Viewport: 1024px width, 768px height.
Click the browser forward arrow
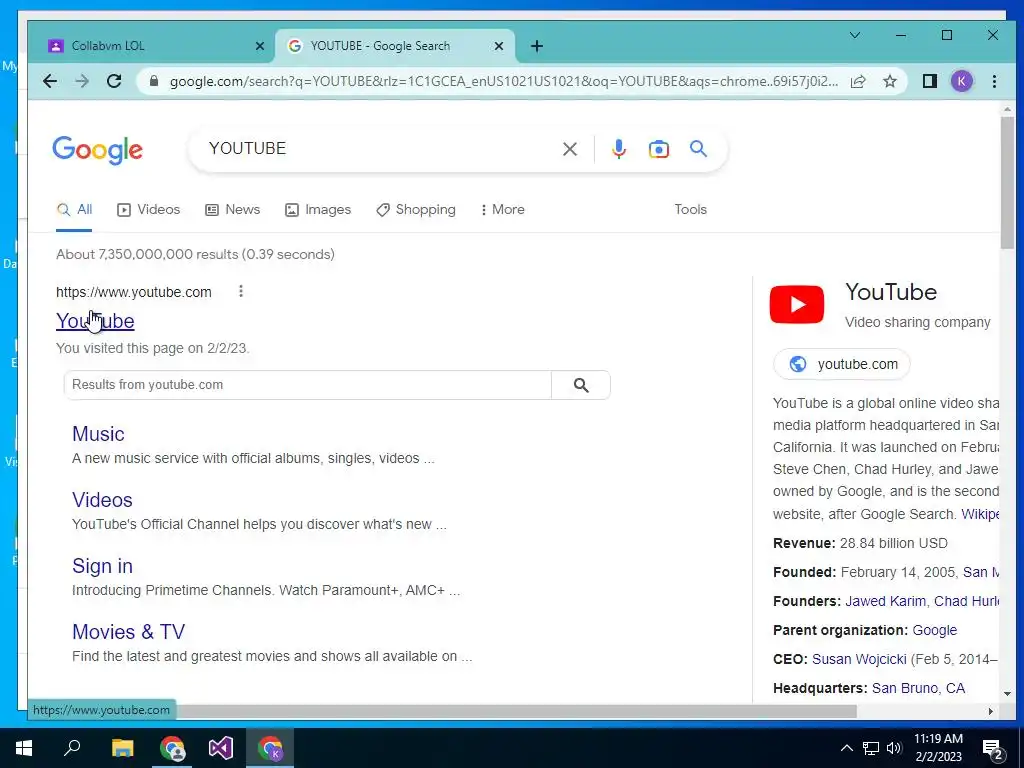click(x=82, y=81)
